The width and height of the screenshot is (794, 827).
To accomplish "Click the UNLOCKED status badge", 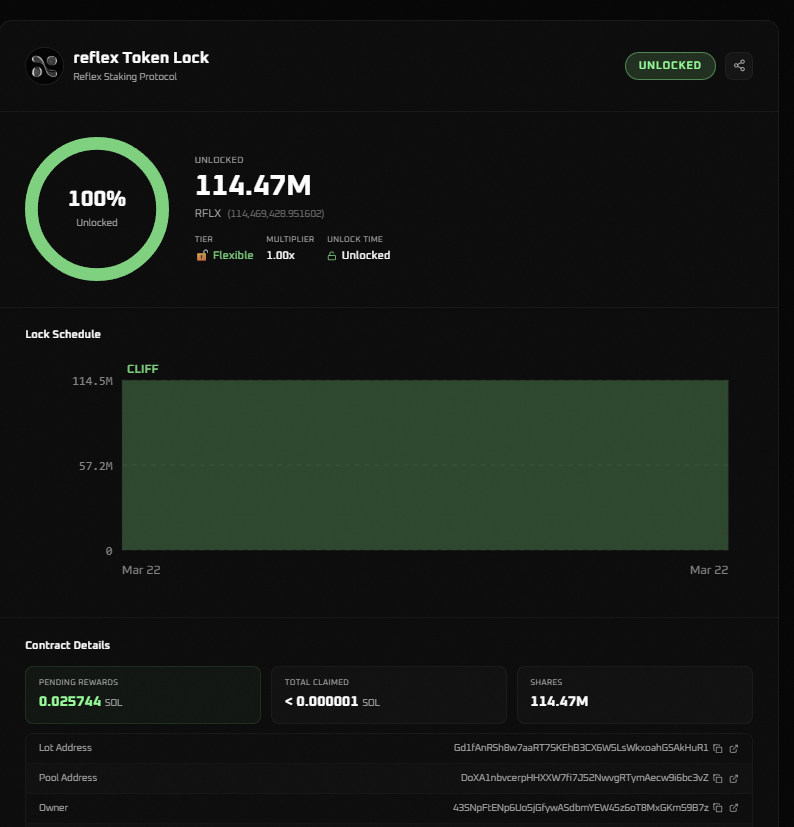I will click(670, 65).
